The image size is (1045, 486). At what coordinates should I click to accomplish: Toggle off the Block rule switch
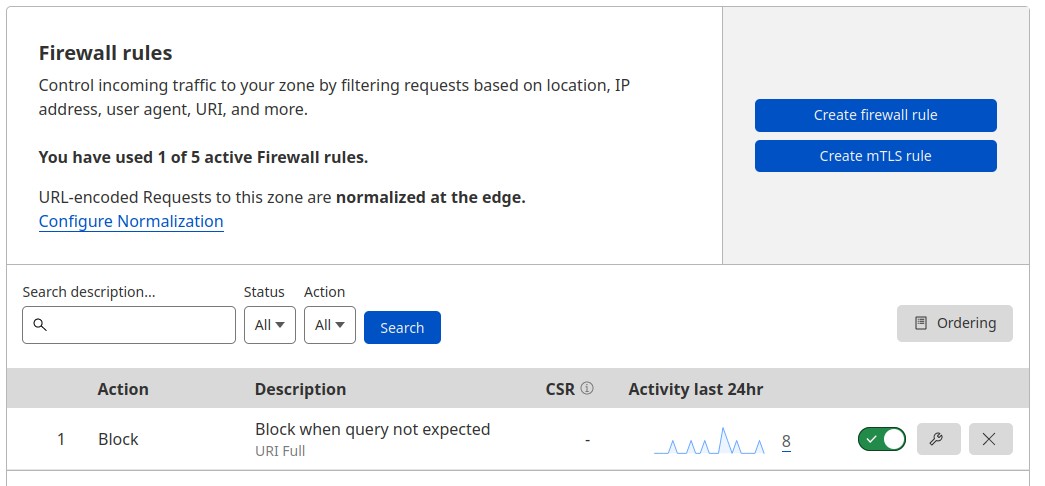point(882,439)
